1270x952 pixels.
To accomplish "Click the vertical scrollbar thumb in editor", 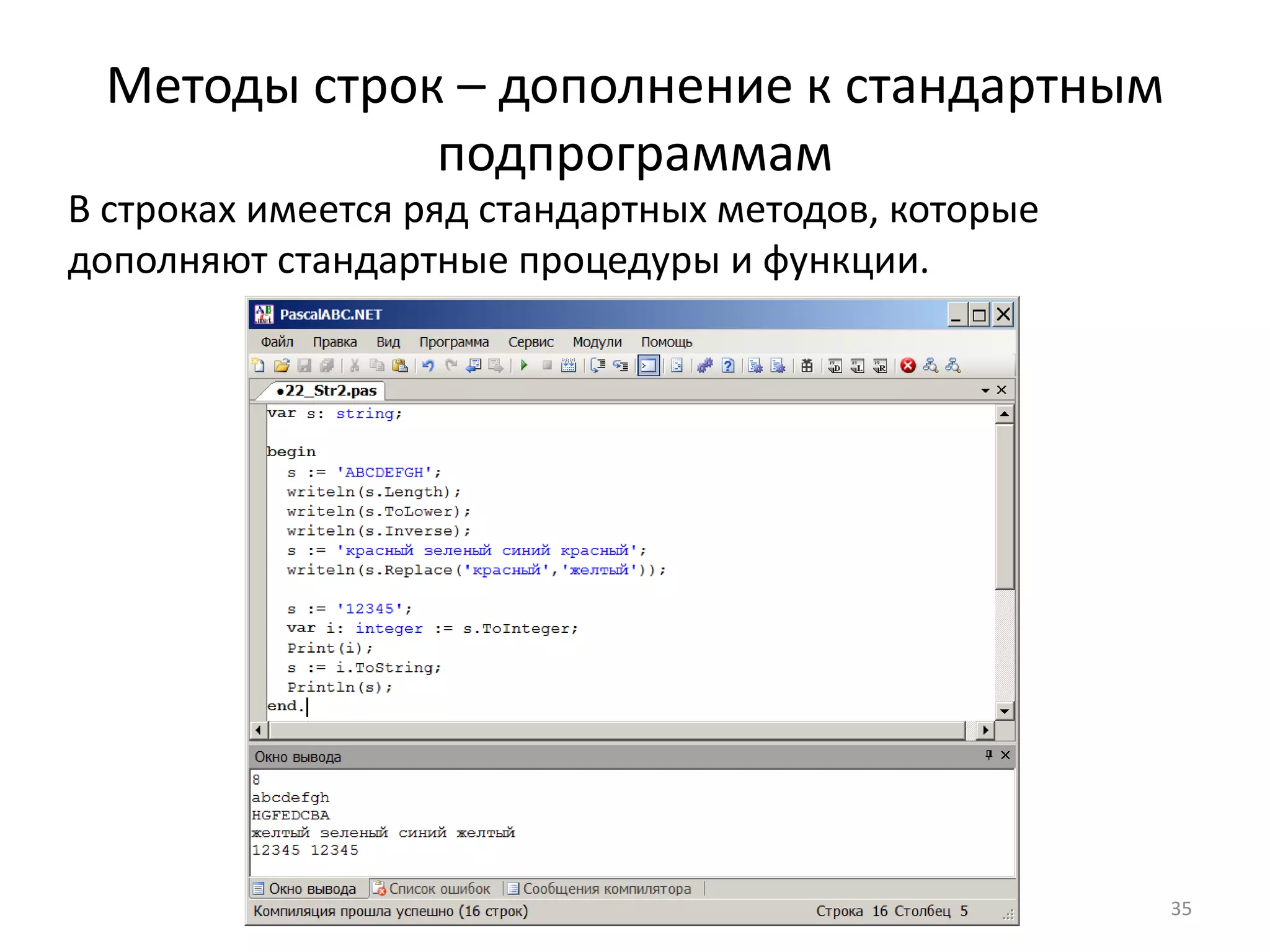I will coord(1004,505).
